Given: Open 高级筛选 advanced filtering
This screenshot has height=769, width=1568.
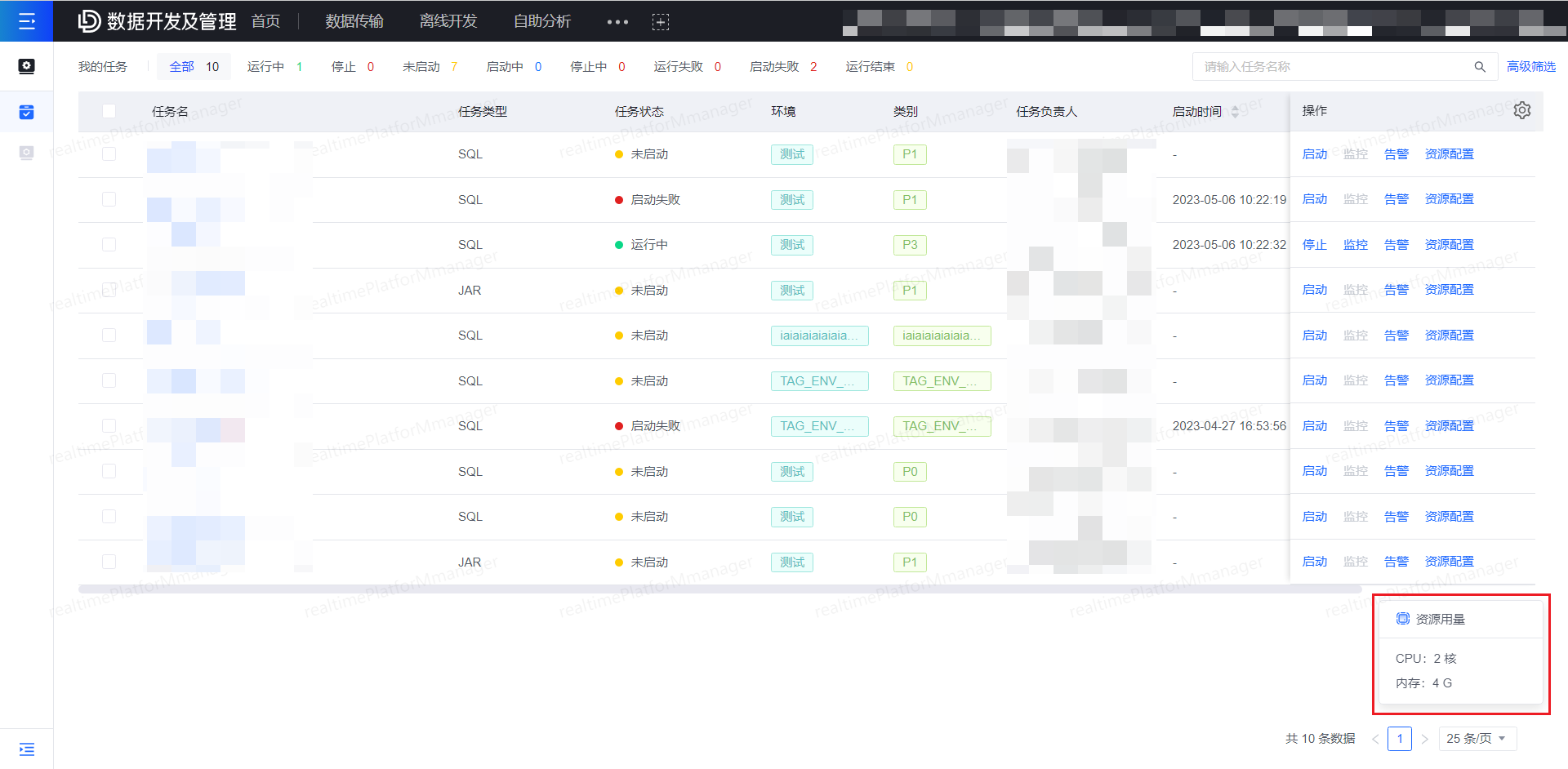Looking at the screenshot, I should (x=1531, y=66).
